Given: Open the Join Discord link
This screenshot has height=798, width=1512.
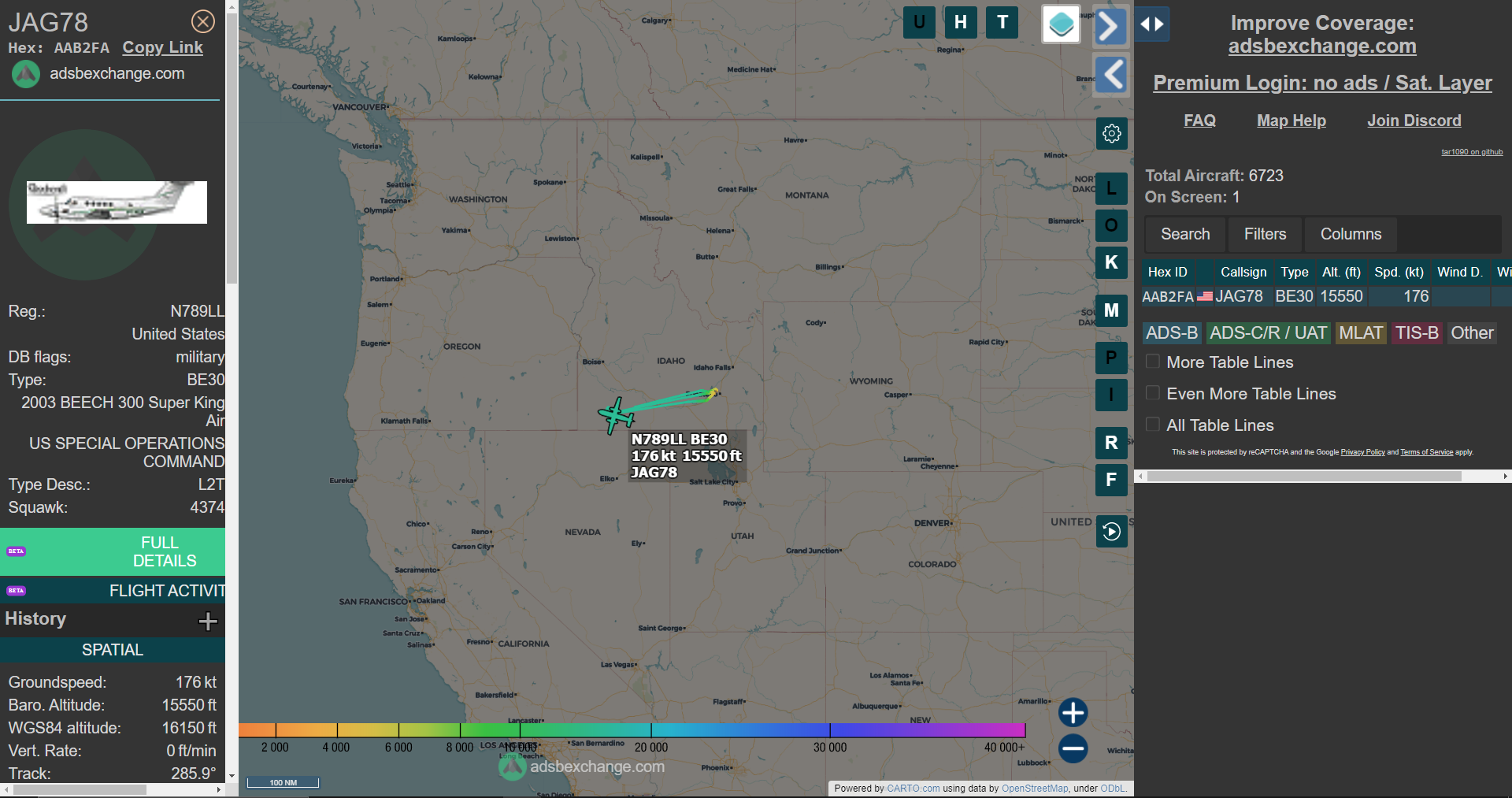Looking at the screenshot, I should pos(1414,121).
